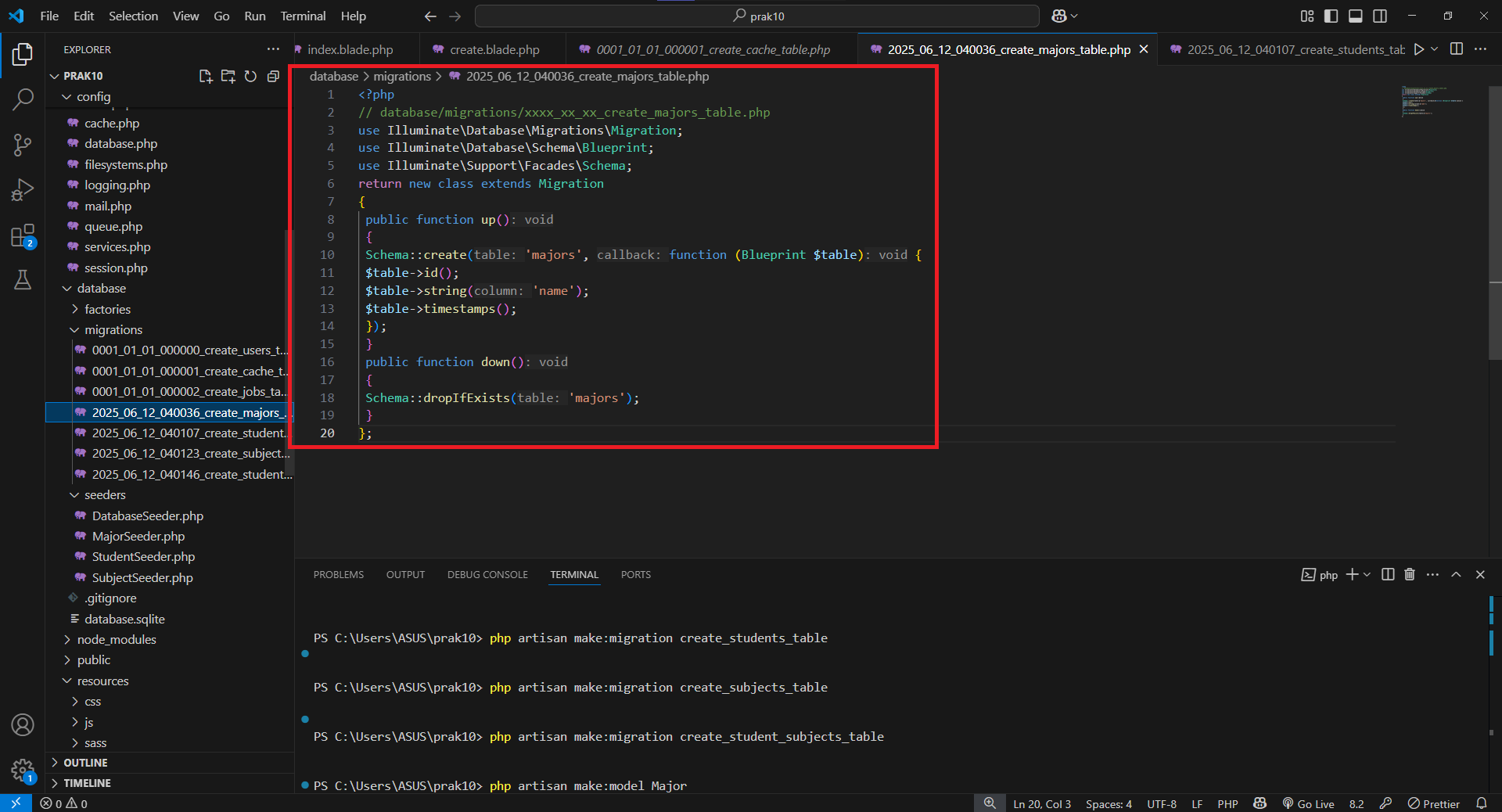Create a new file in the Explorer
Screen dimensions: 1502x812
point(205,76)
